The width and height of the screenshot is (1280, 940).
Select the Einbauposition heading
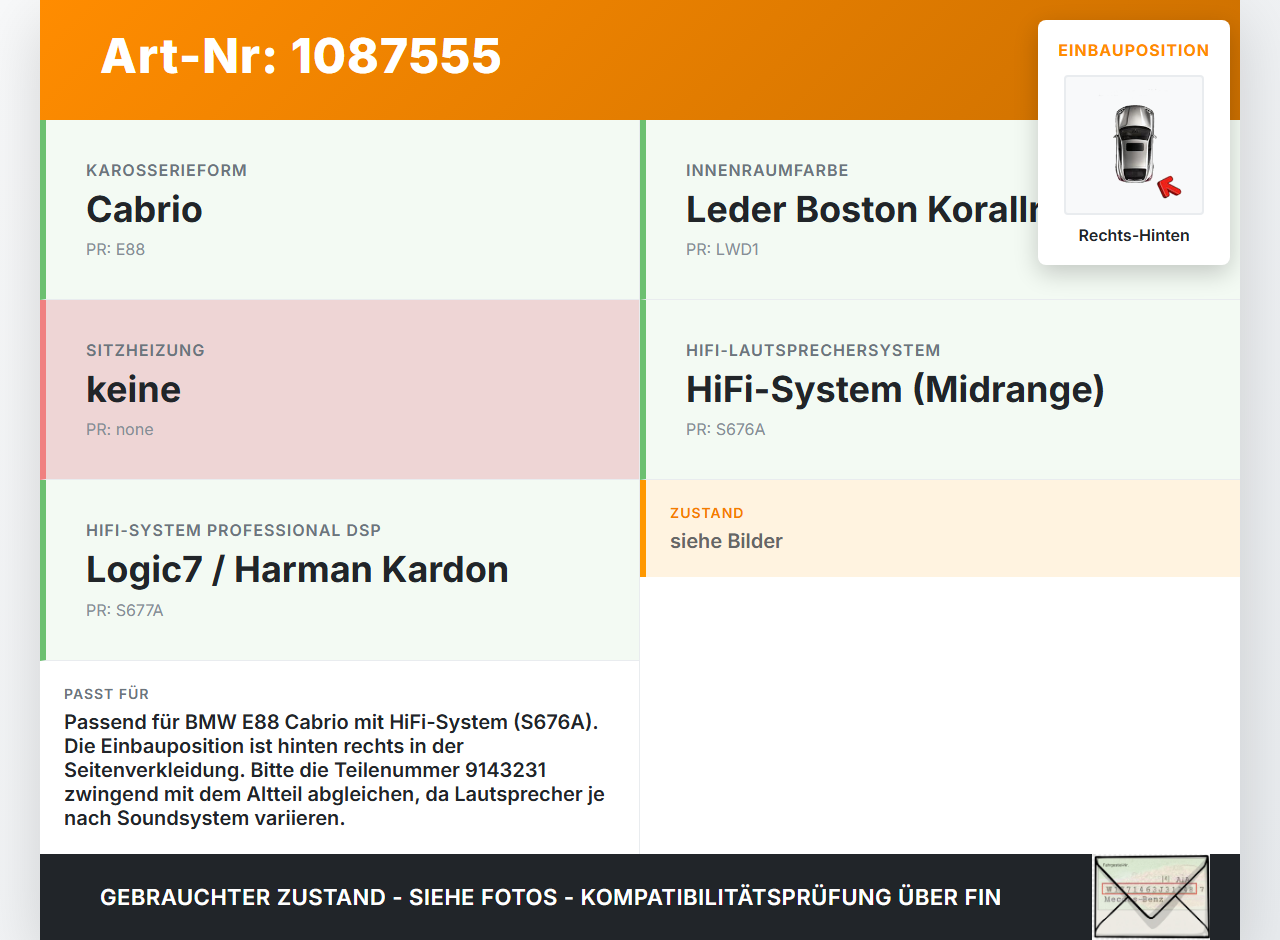[x=1134, y=50]
